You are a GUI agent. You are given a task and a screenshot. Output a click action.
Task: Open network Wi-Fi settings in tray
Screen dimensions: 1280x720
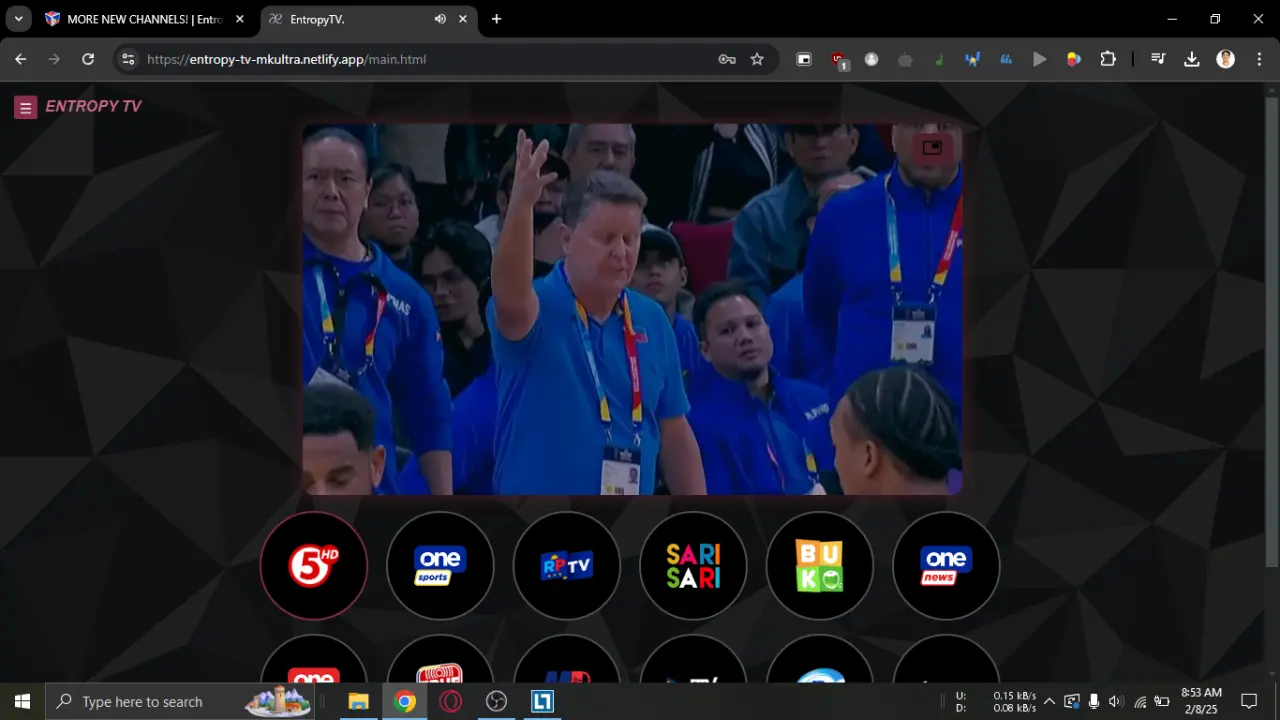pyautogui.click(x=1140, y=701)
